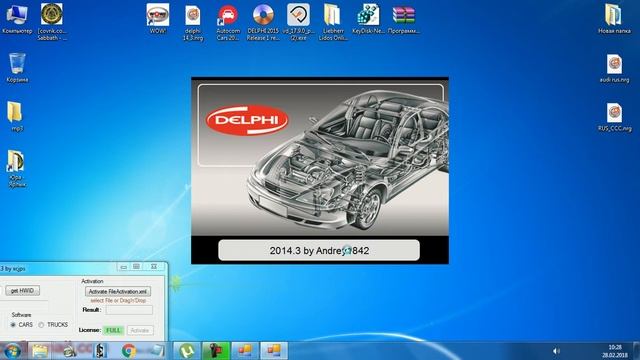Select the RUS_CCC.nrg file

pos(614,118)
